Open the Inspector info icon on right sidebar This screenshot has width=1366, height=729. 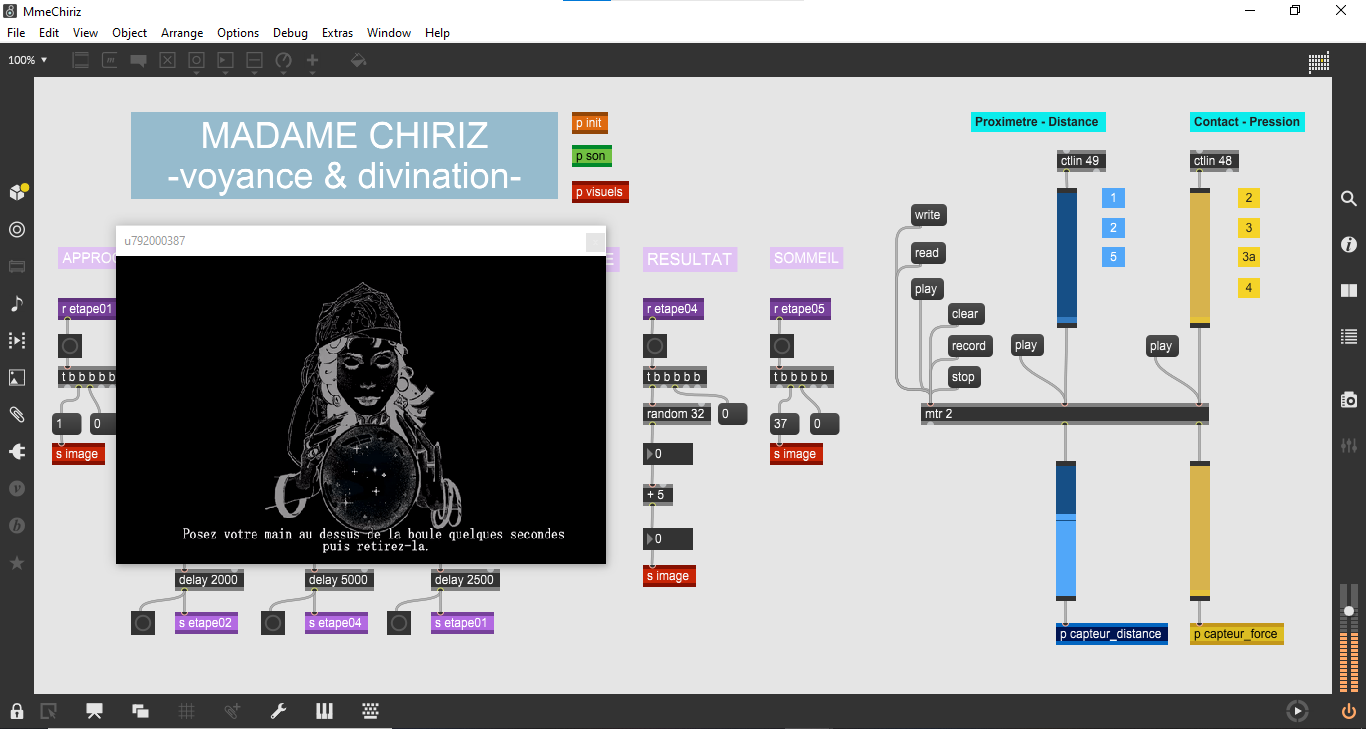click(x=1349, y=244)
